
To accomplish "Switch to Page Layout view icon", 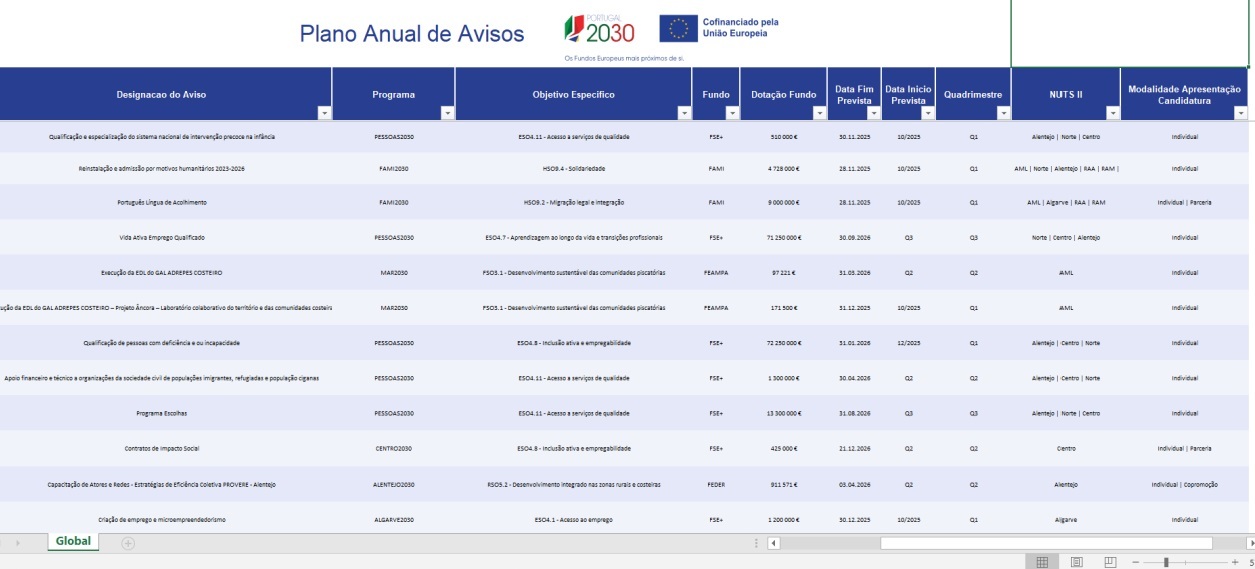I will coord(1077,562).
